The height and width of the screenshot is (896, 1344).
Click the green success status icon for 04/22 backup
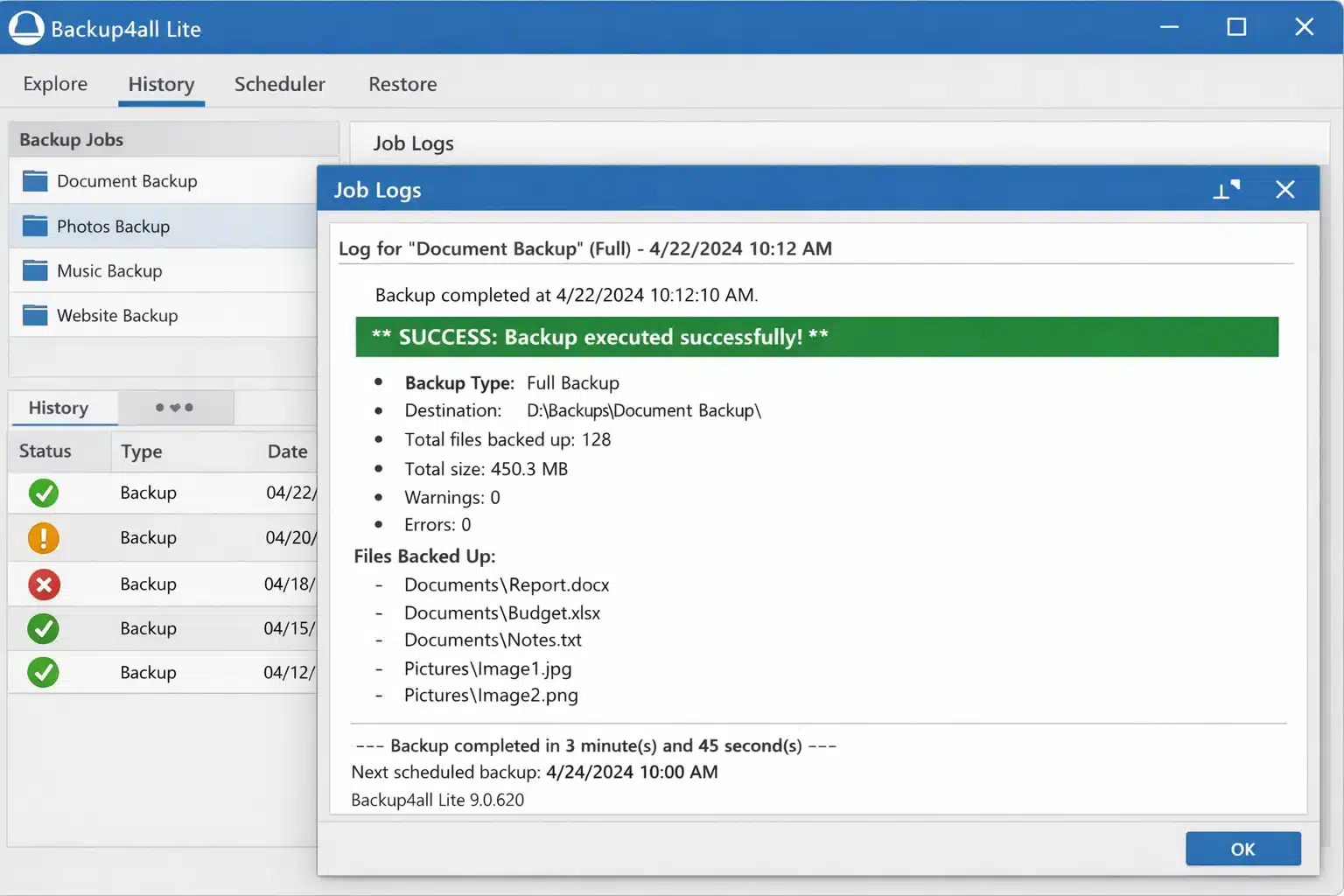point(43,493)
